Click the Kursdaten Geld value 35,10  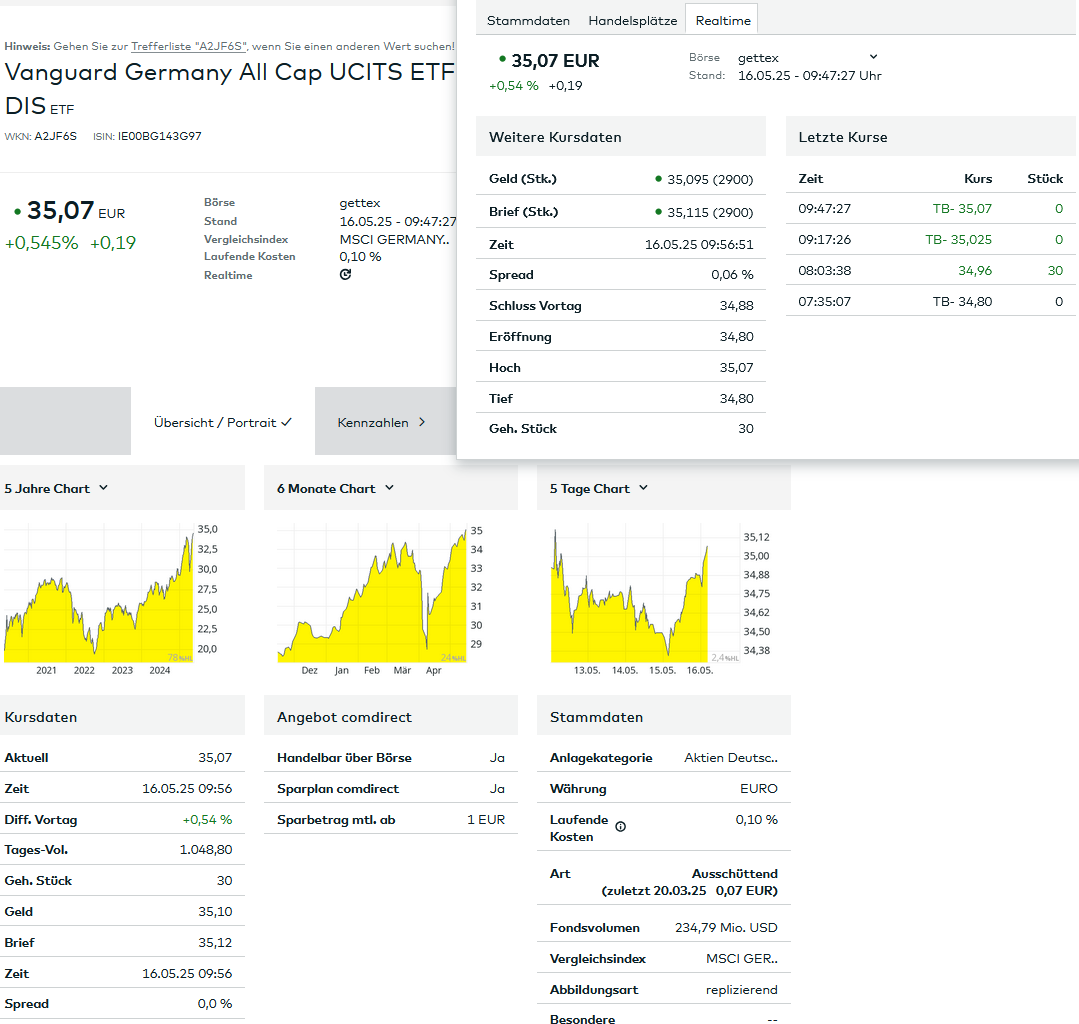click(215, 912)
